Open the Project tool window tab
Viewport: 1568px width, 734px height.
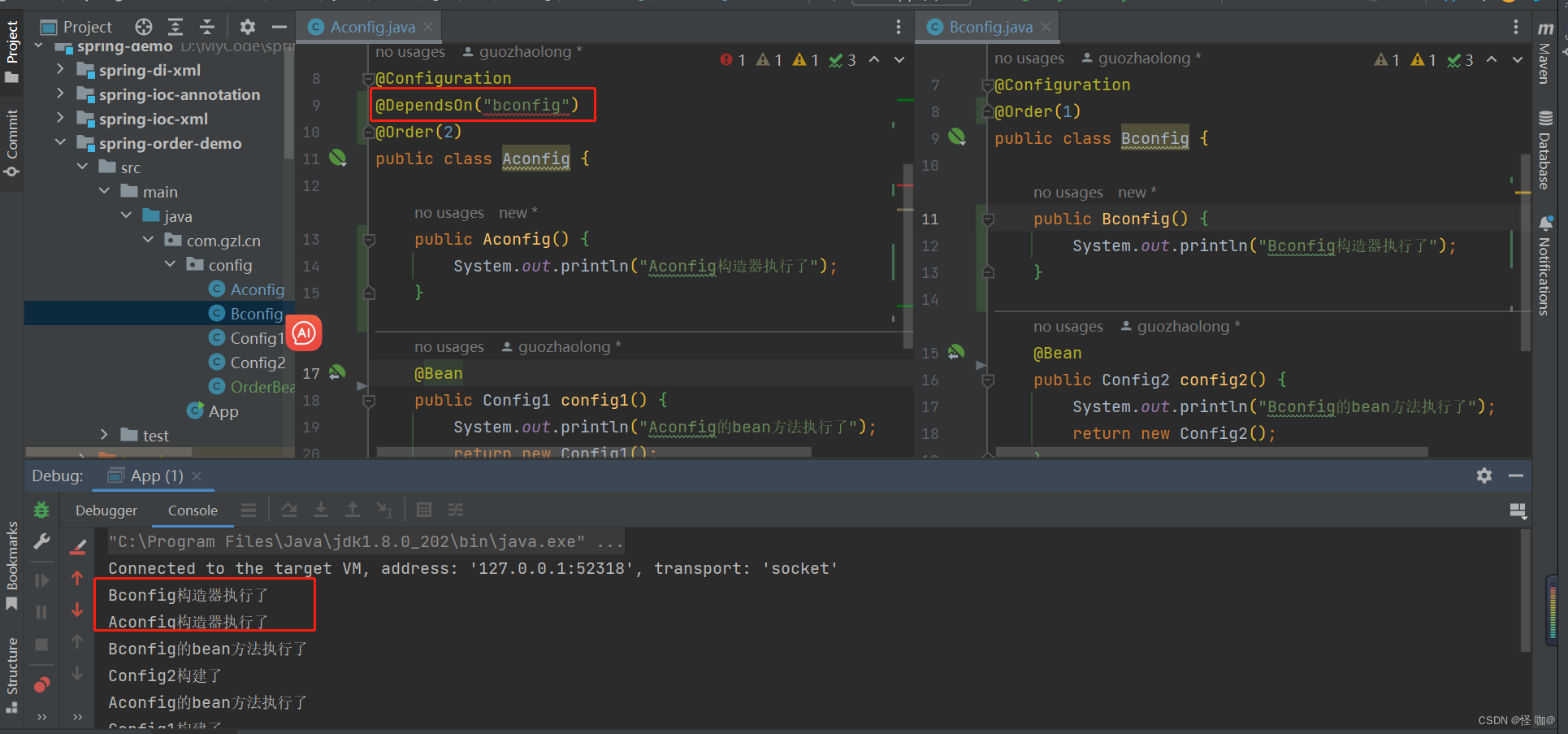coord(12,51)
